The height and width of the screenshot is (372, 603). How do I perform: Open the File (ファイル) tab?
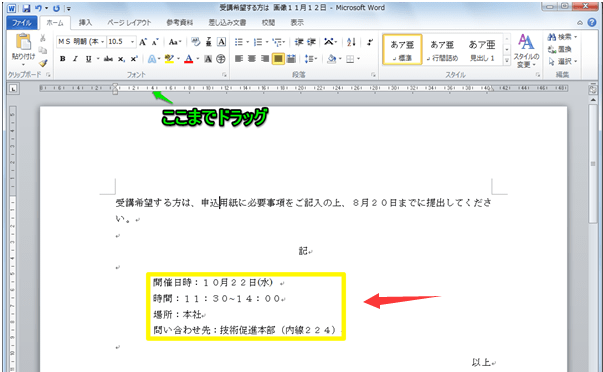(x=22, y=23)
